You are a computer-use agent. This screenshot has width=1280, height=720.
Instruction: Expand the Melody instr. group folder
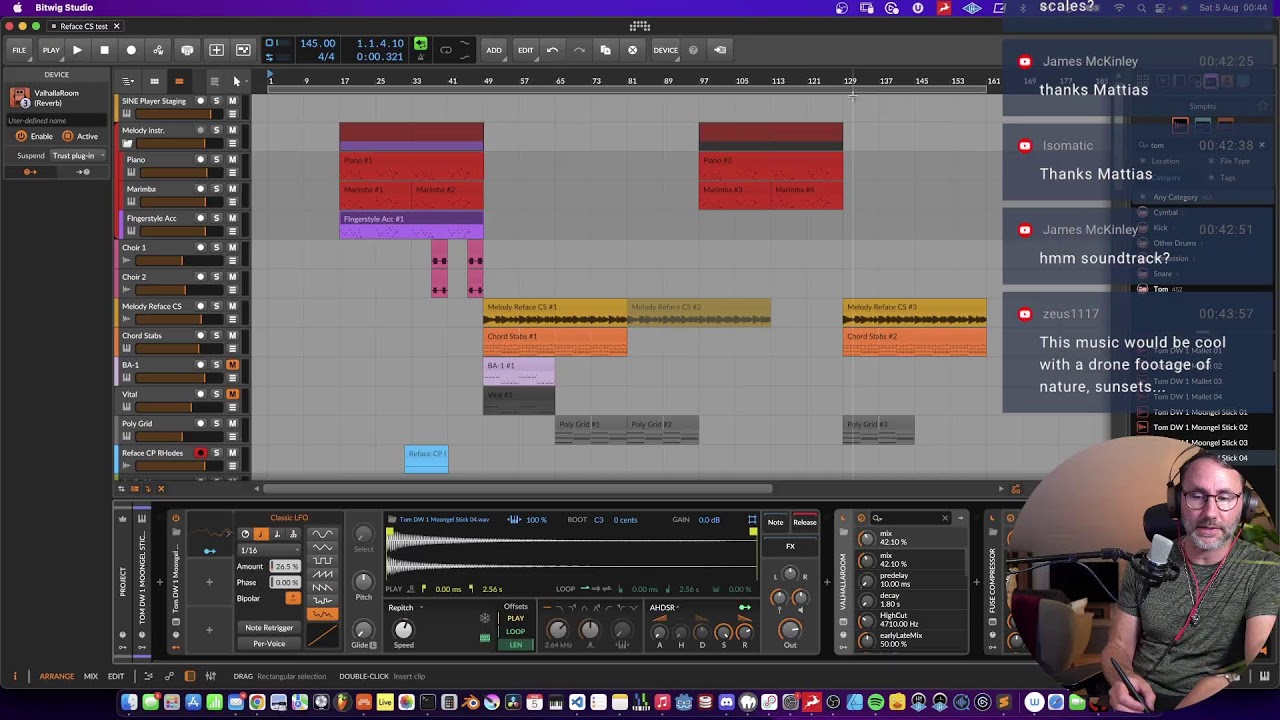[127, 144]
